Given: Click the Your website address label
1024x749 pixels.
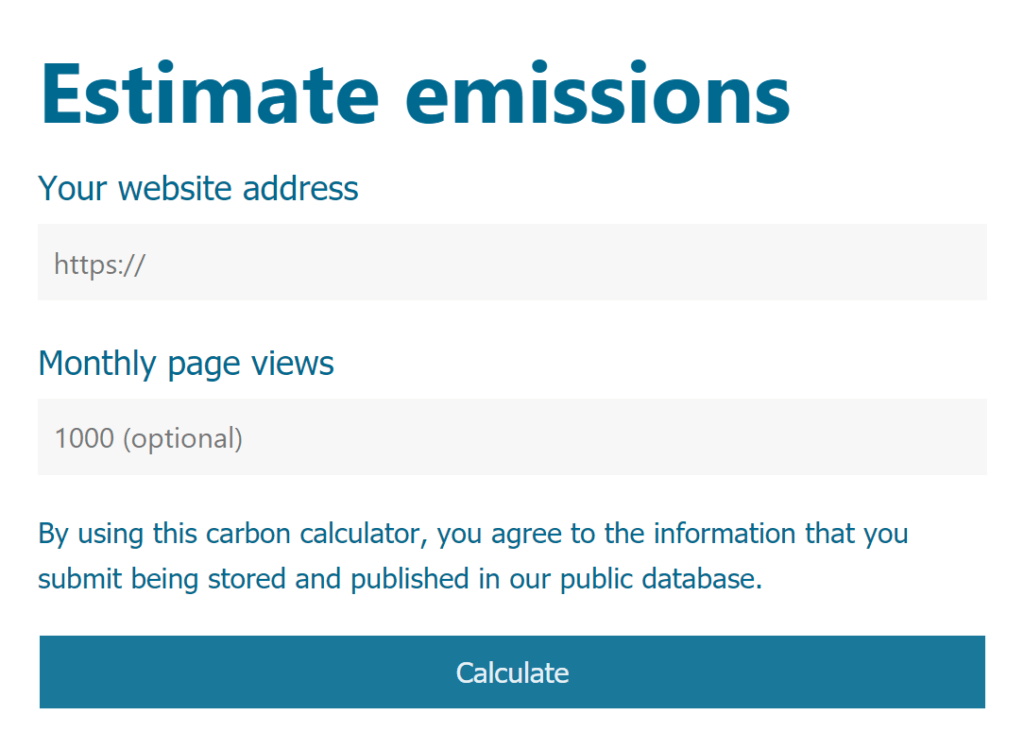Looking at the screenshot, I should pos(197,188).
